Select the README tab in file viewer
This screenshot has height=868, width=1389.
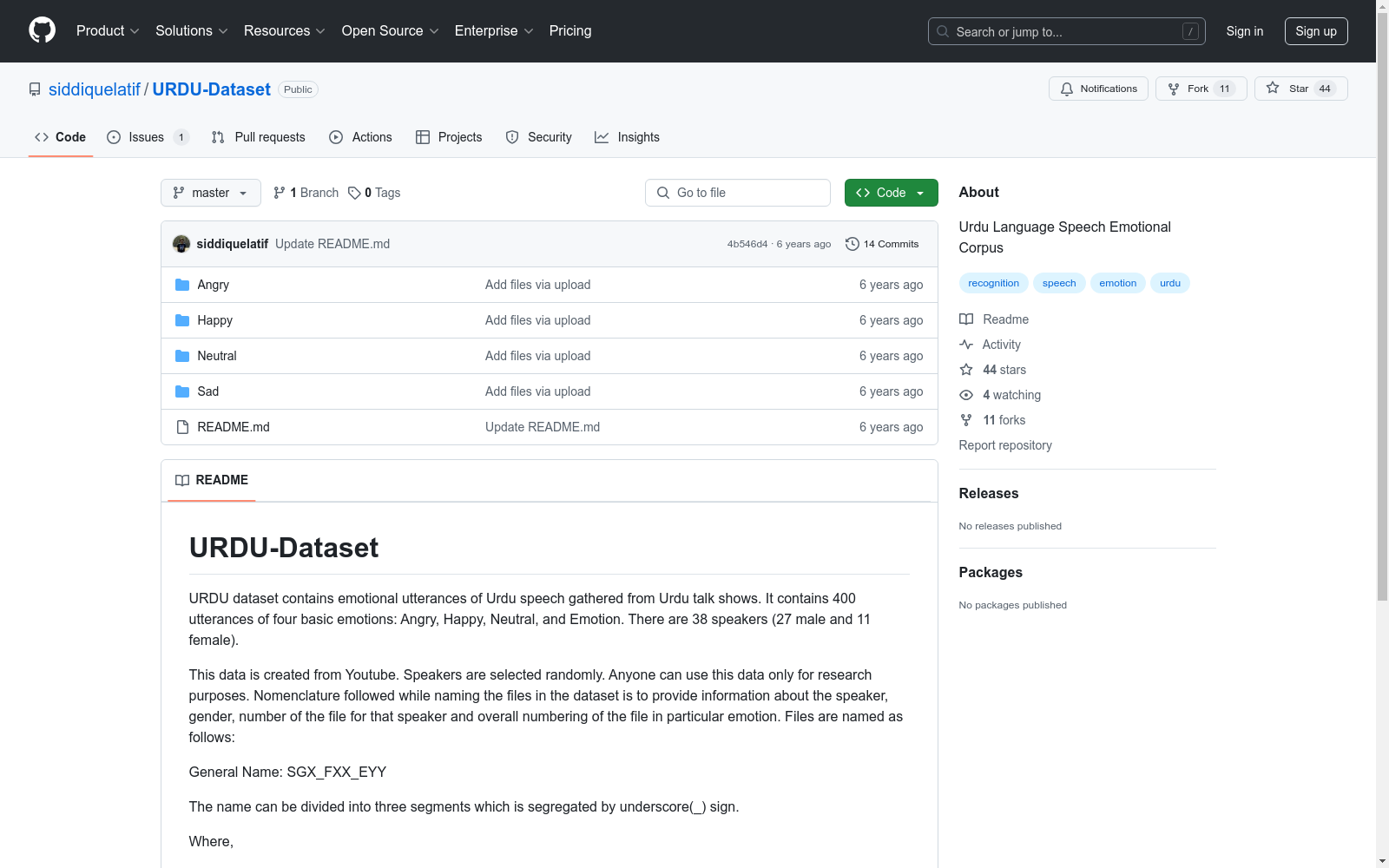pyautogui.click(x=212, y=480)
